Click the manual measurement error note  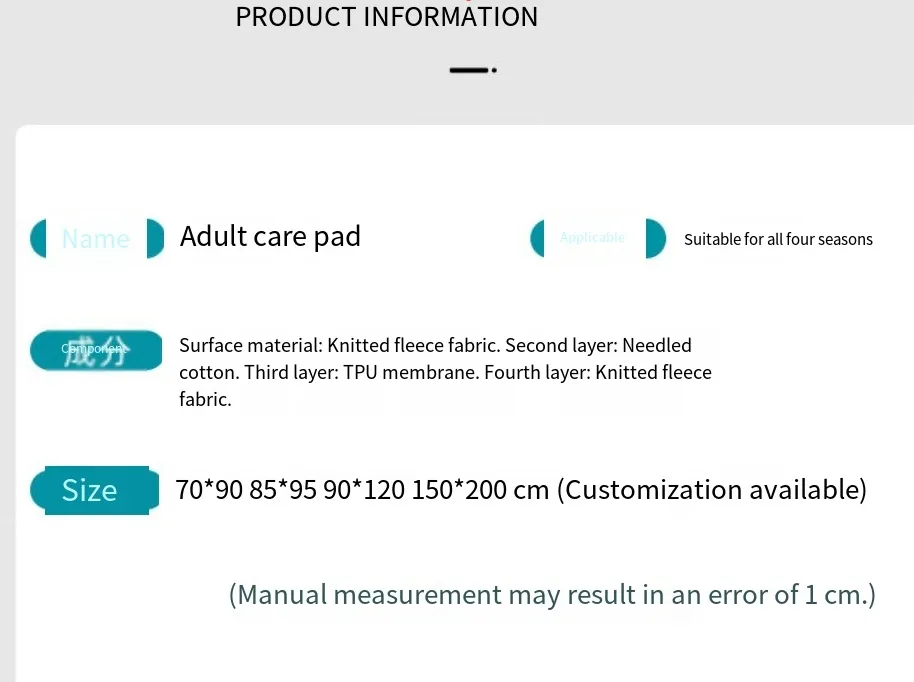[x=552, y=595]
